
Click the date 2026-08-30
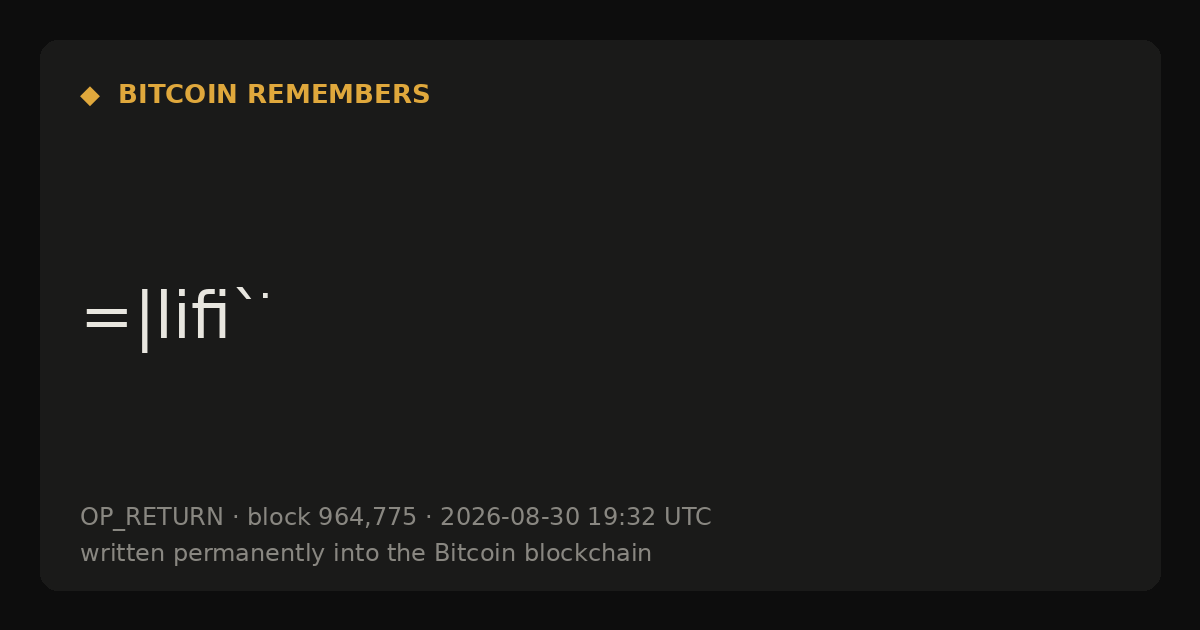(x=510, y=517)
